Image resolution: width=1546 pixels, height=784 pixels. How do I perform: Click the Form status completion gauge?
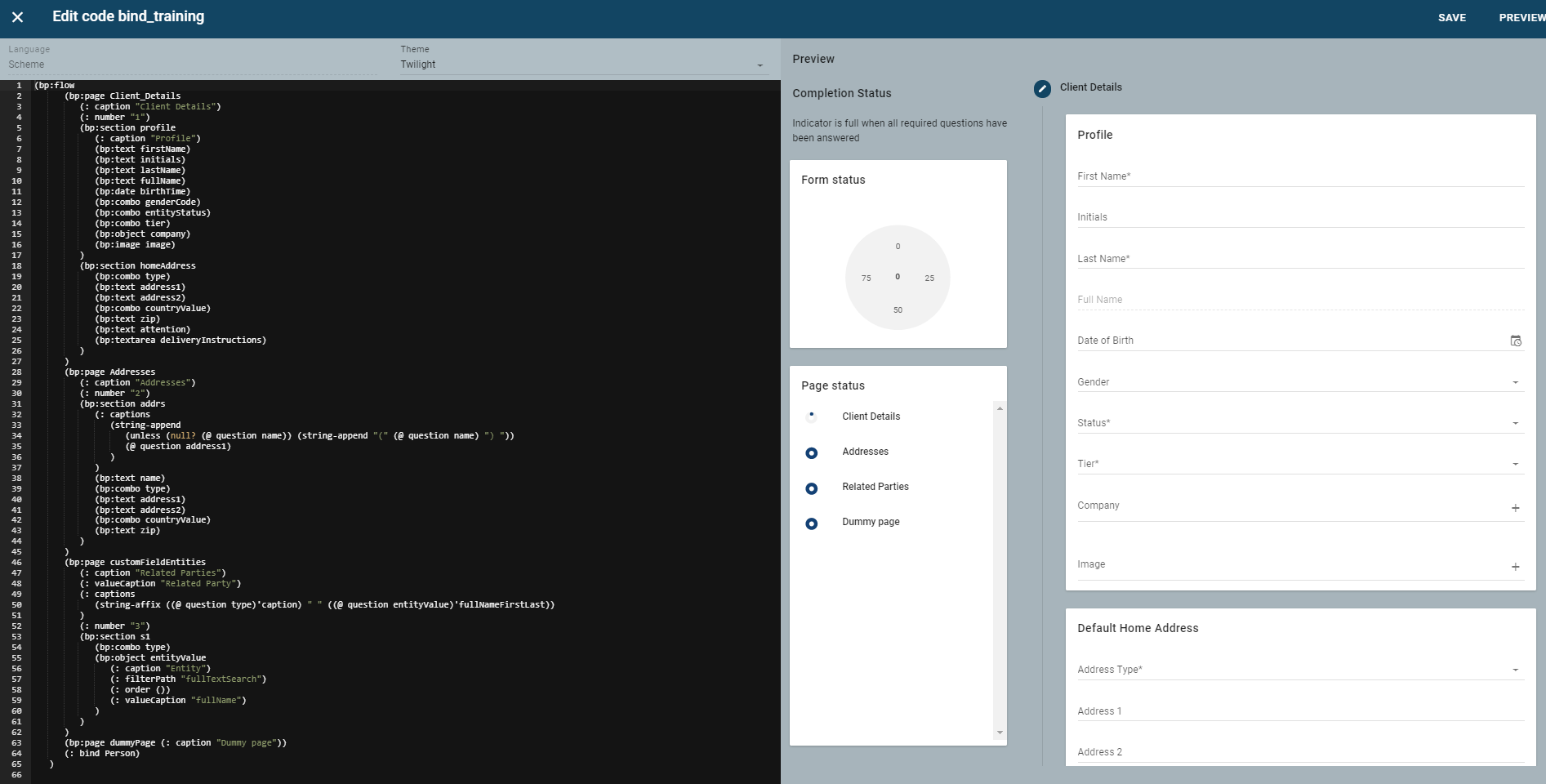click(898, 278)
